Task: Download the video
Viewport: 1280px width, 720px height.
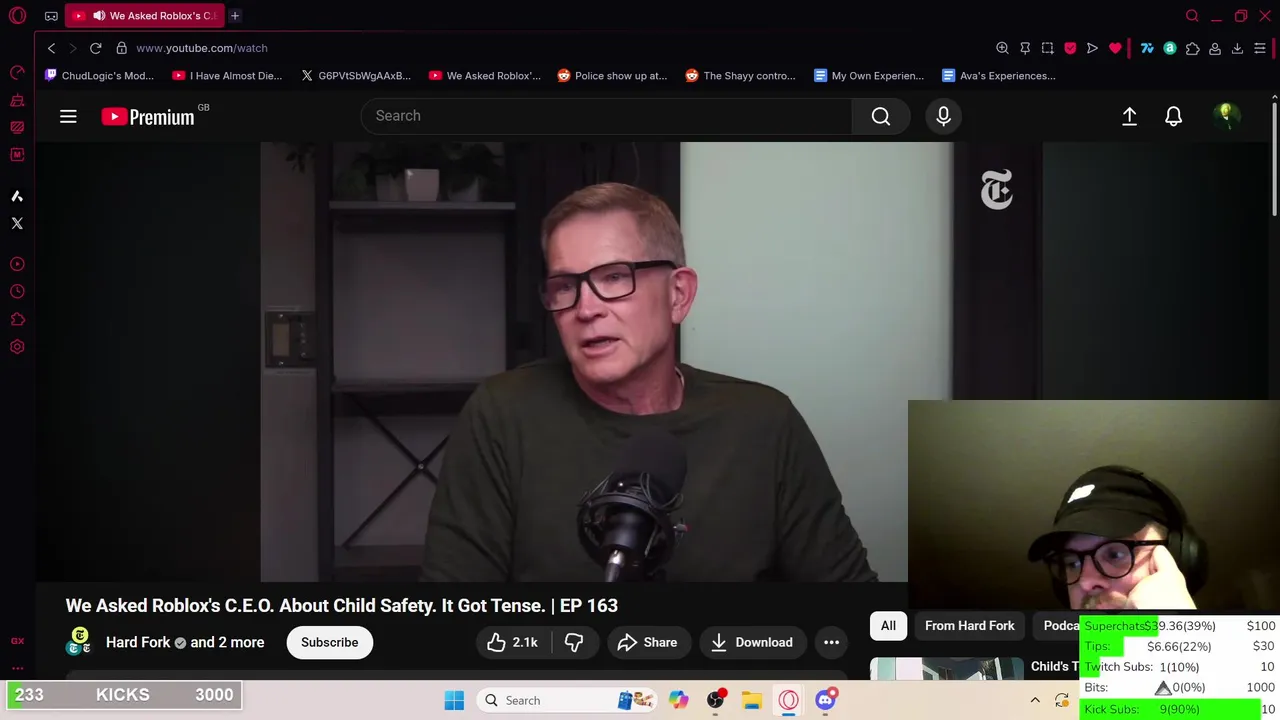Action: [x=752, y=643]
